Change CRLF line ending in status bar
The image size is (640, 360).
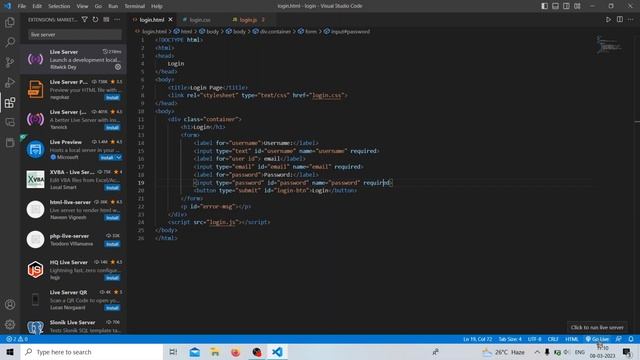pos(553,339)
